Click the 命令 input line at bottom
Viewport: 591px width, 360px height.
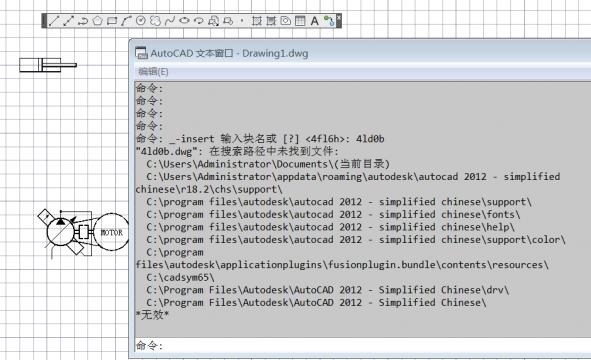(362, 345)
